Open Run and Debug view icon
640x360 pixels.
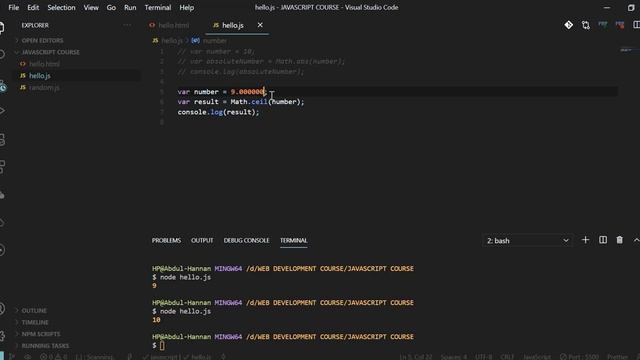point(2,111)
